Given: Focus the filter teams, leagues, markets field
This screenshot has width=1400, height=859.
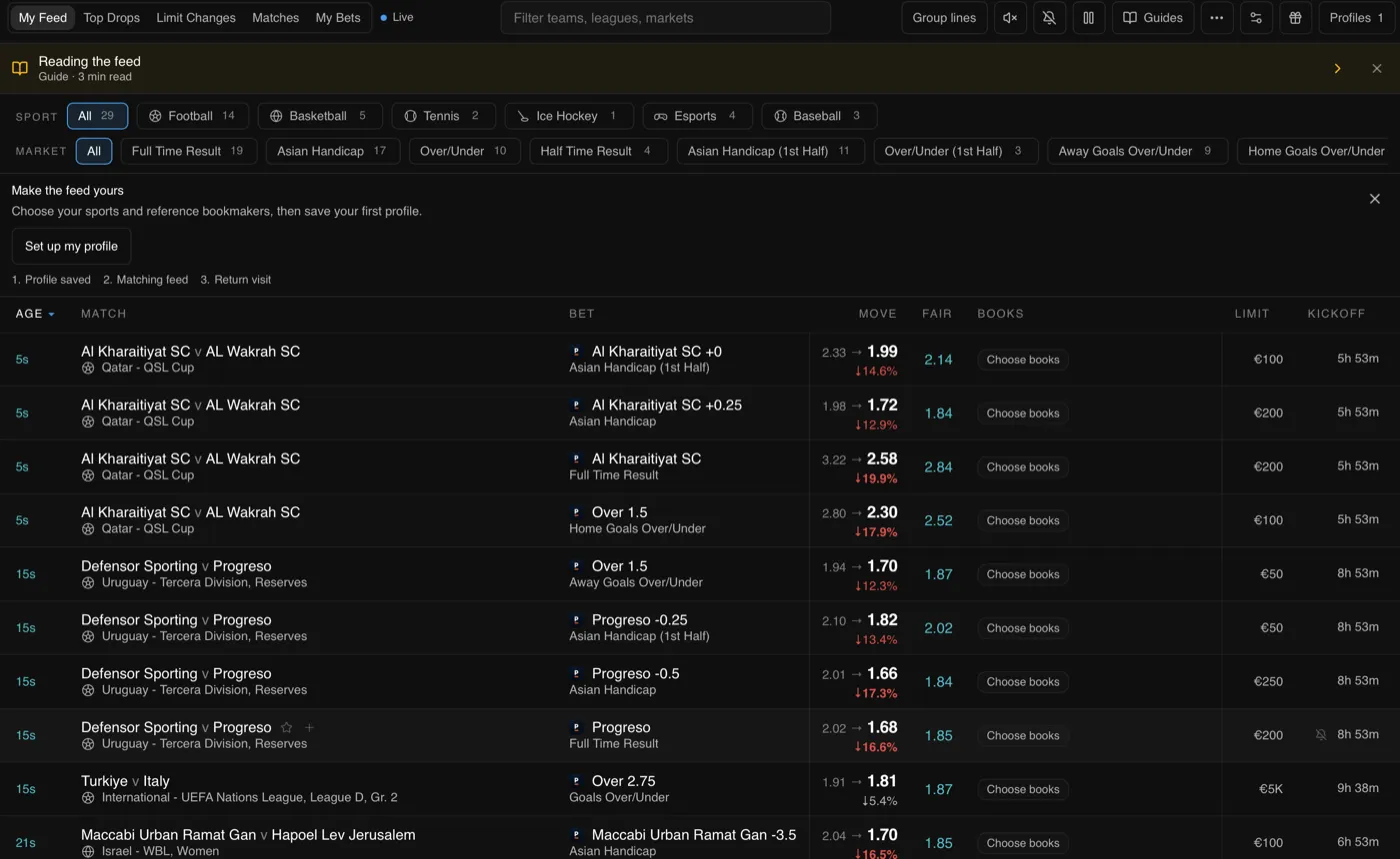Looking at the screenshot, I should pyautogui.click(x=666, y=18).
